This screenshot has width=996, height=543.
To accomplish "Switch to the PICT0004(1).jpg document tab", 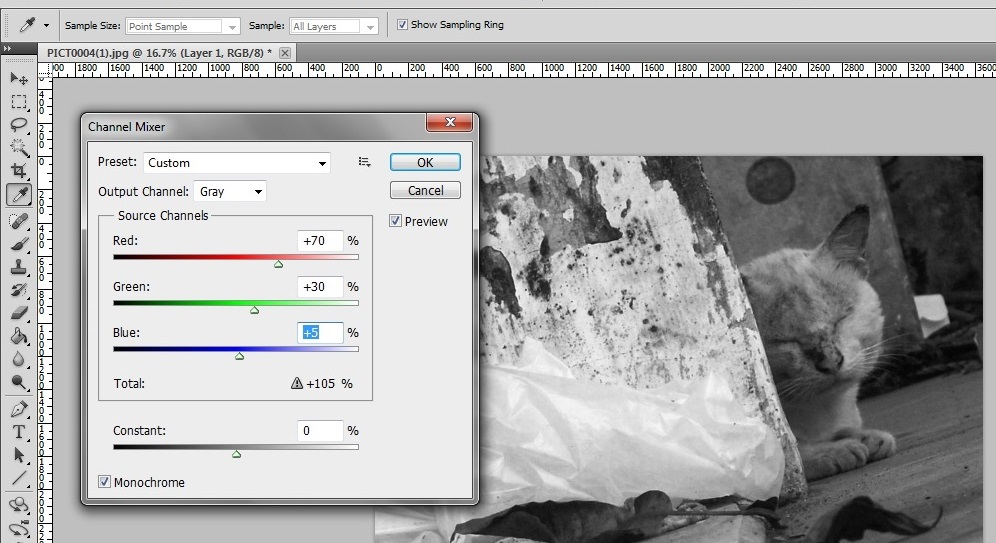I will click(x=159, y=53).
